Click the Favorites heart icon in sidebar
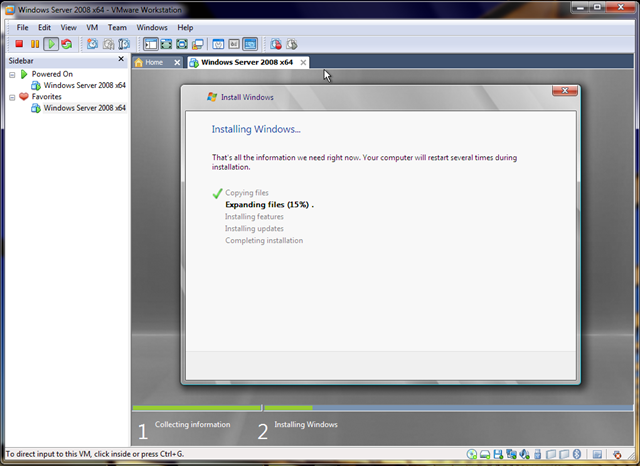The image size is (640, 466). point(24,96)
